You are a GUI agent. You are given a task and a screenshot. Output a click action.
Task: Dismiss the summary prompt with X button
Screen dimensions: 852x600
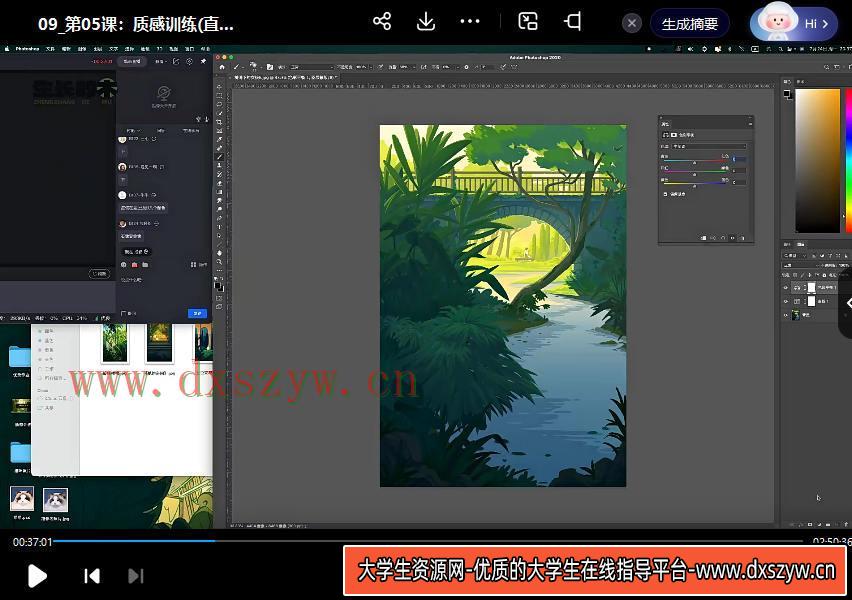[x=631, y=23]
